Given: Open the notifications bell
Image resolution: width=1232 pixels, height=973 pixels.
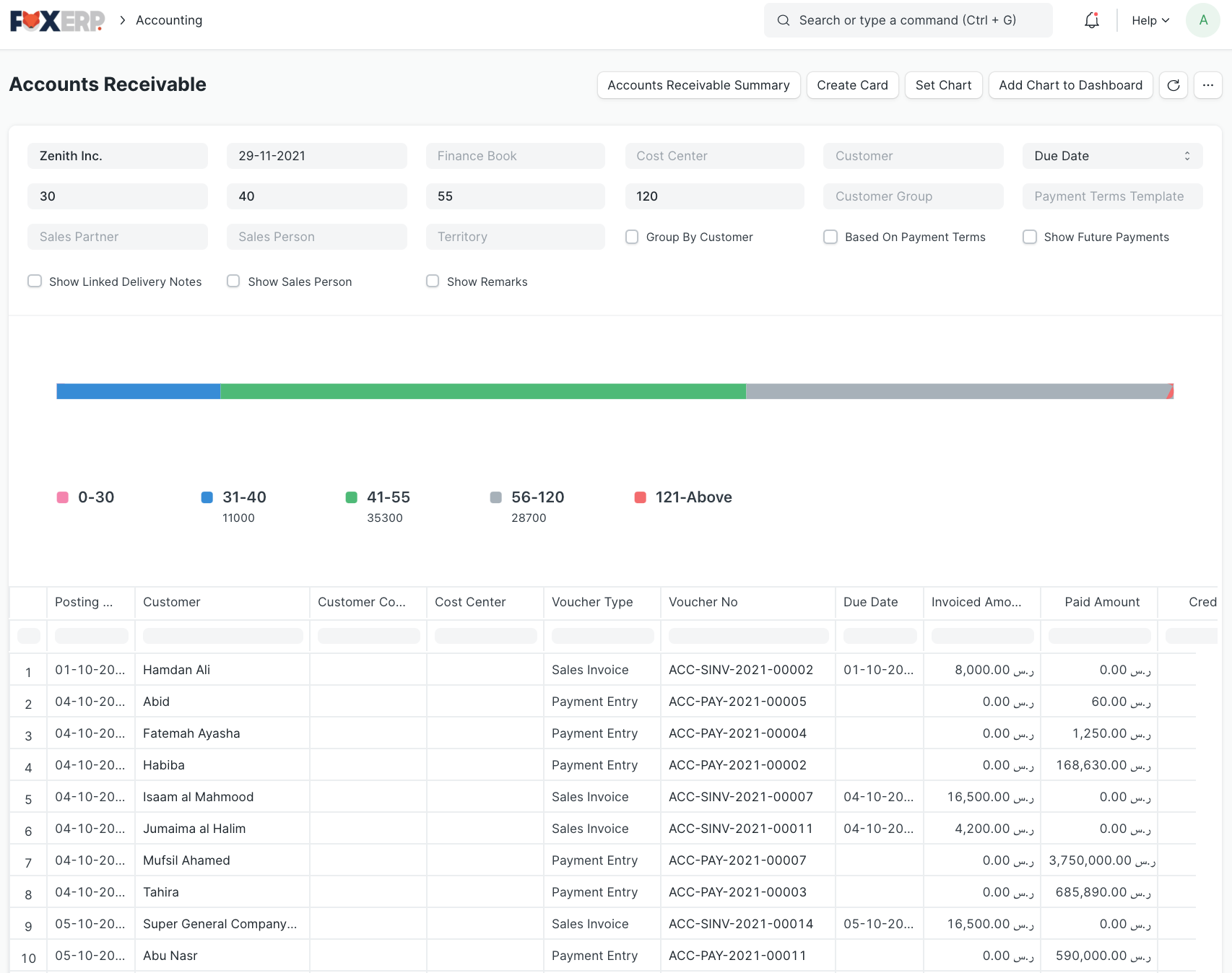Looking at the screenshot, I should click(1091, 20).
